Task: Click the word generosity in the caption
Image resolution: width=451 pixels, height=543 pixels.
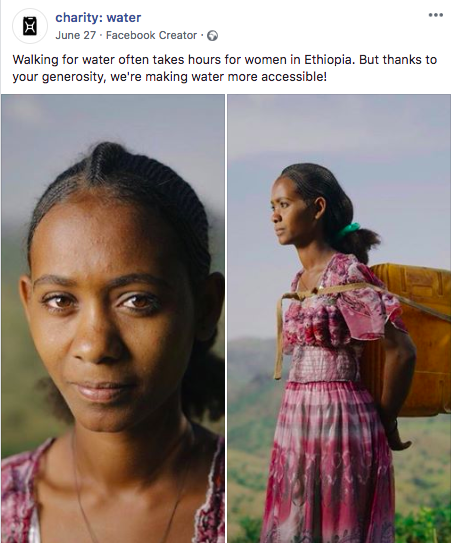Action: pyautogui.click(x=73, y=77)
